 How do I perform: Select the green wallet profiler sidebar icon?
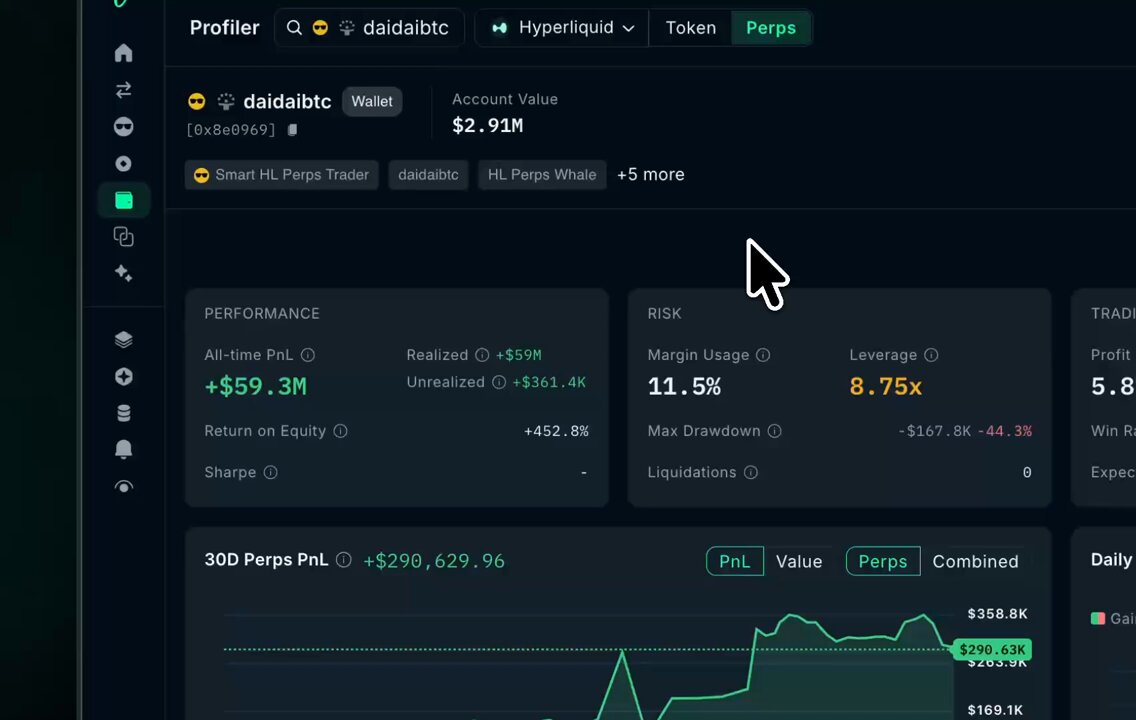click(x=124, y=200)
